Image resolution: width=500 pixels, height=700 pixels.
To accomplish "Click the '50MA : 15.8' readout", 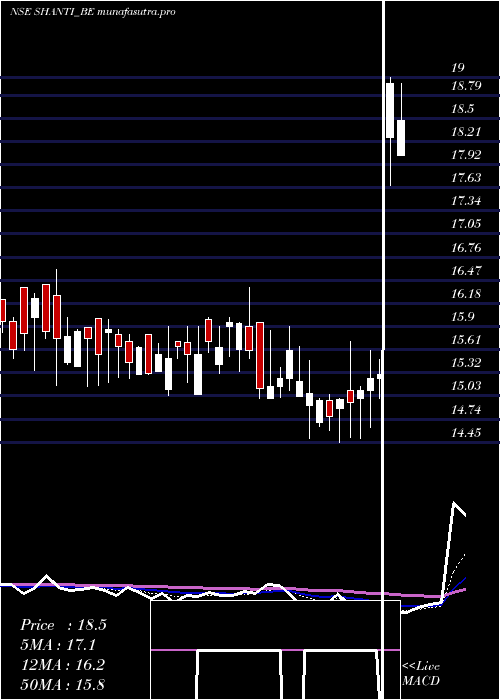I will click(x=63, y=684).
